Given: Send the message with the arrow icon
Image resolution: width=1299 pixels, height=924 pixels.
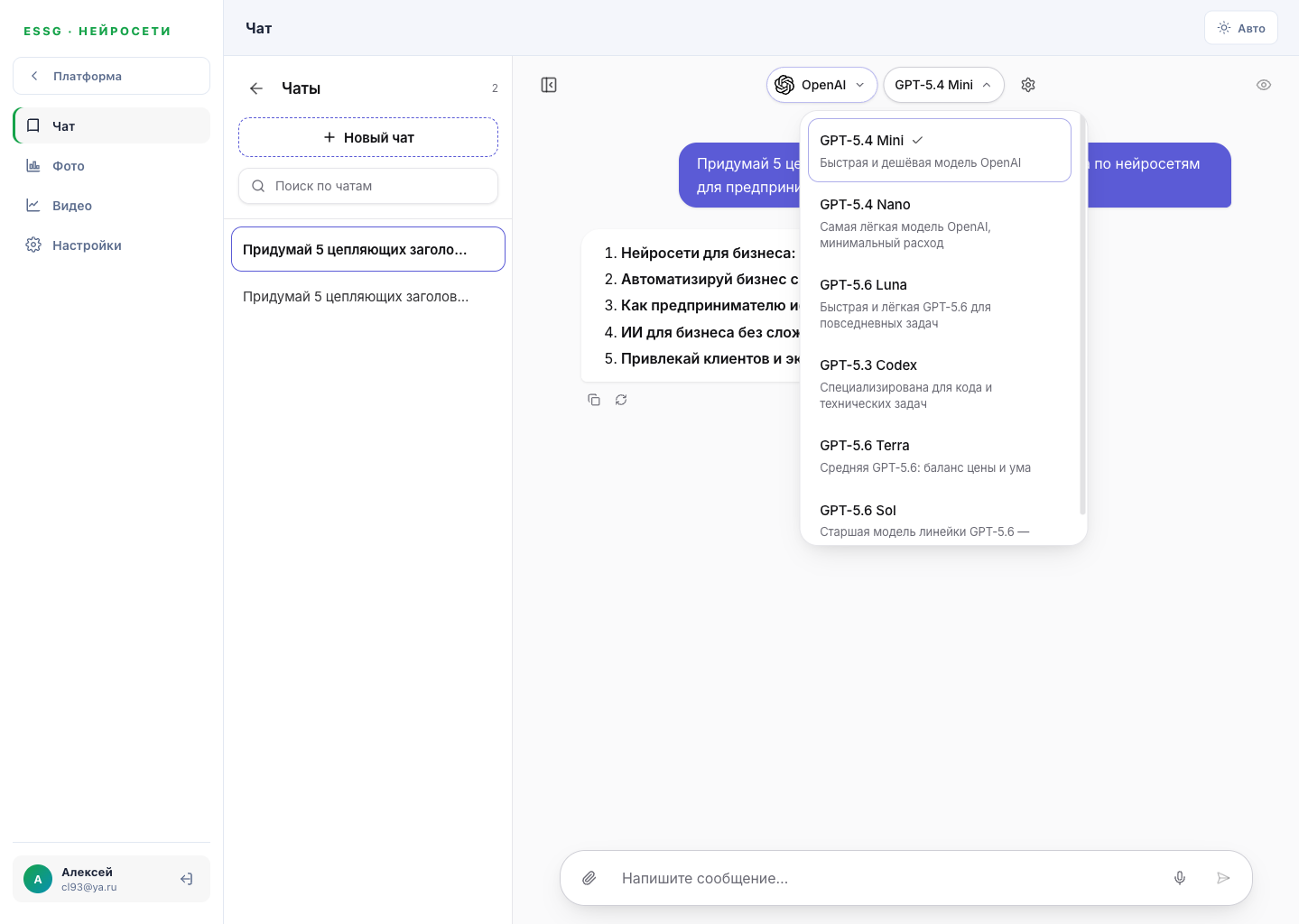Looking at the screenshot, I should 1223,878.
